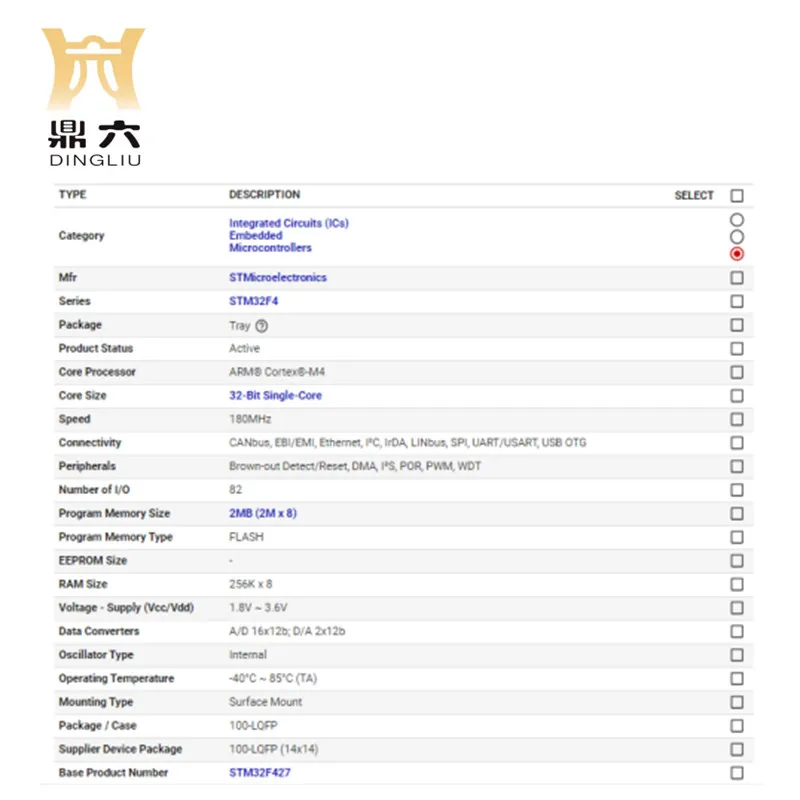Check the Speed row checkbox
The height and width of the screenshot is (800, 800).
(x=736, y=419)
